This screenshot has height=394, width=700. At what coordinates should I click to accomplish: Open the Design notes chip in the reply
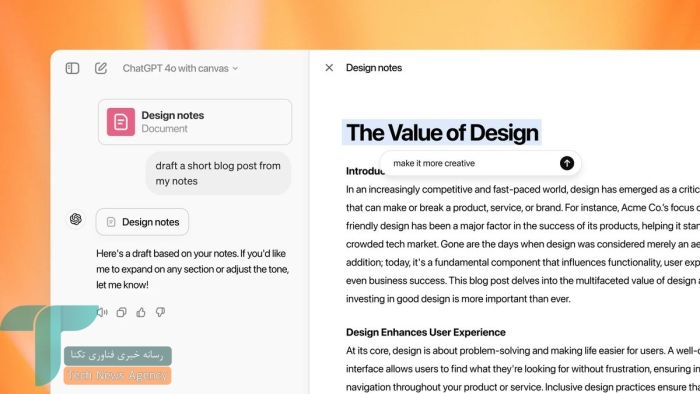[x=142, y=222]
